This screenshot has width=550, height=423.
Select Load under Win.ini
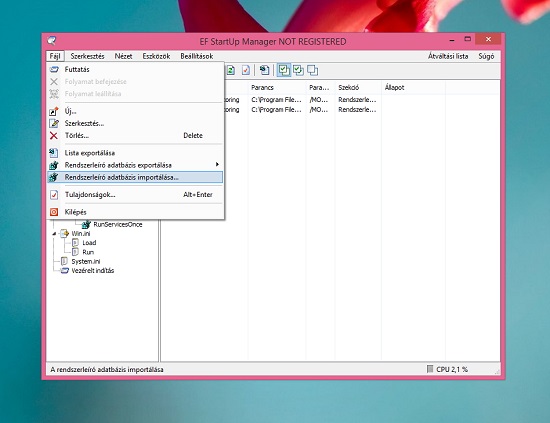pyautogui.click(x=89, y=243)
